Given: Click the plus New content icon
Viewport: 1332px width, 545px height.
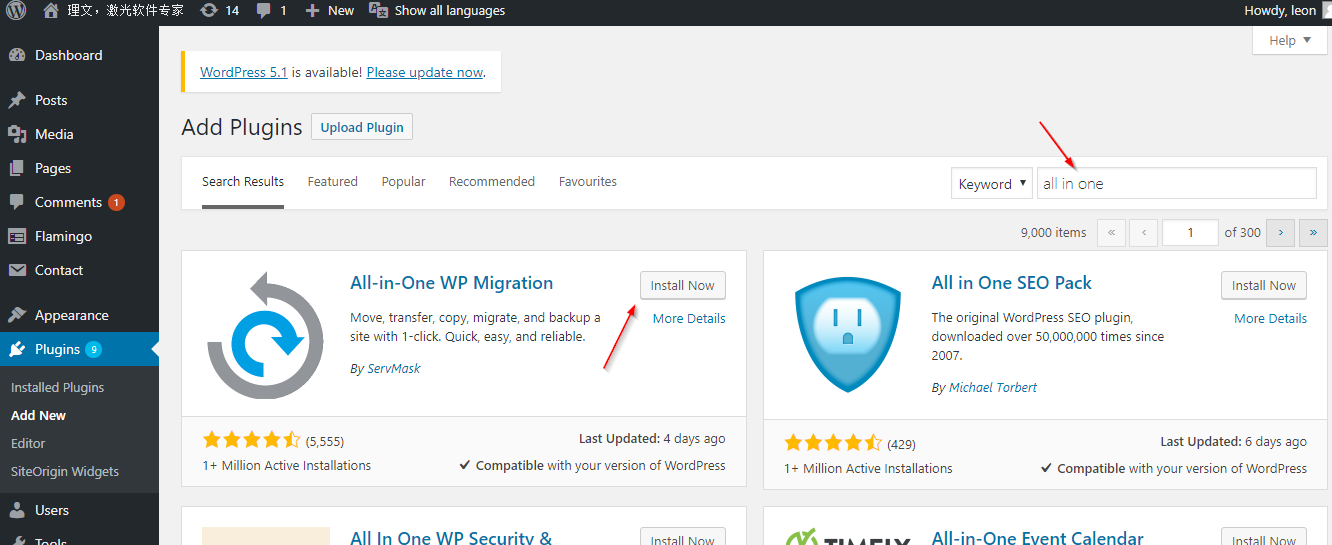Looking at the screenshot, I should tap(312, 10).
